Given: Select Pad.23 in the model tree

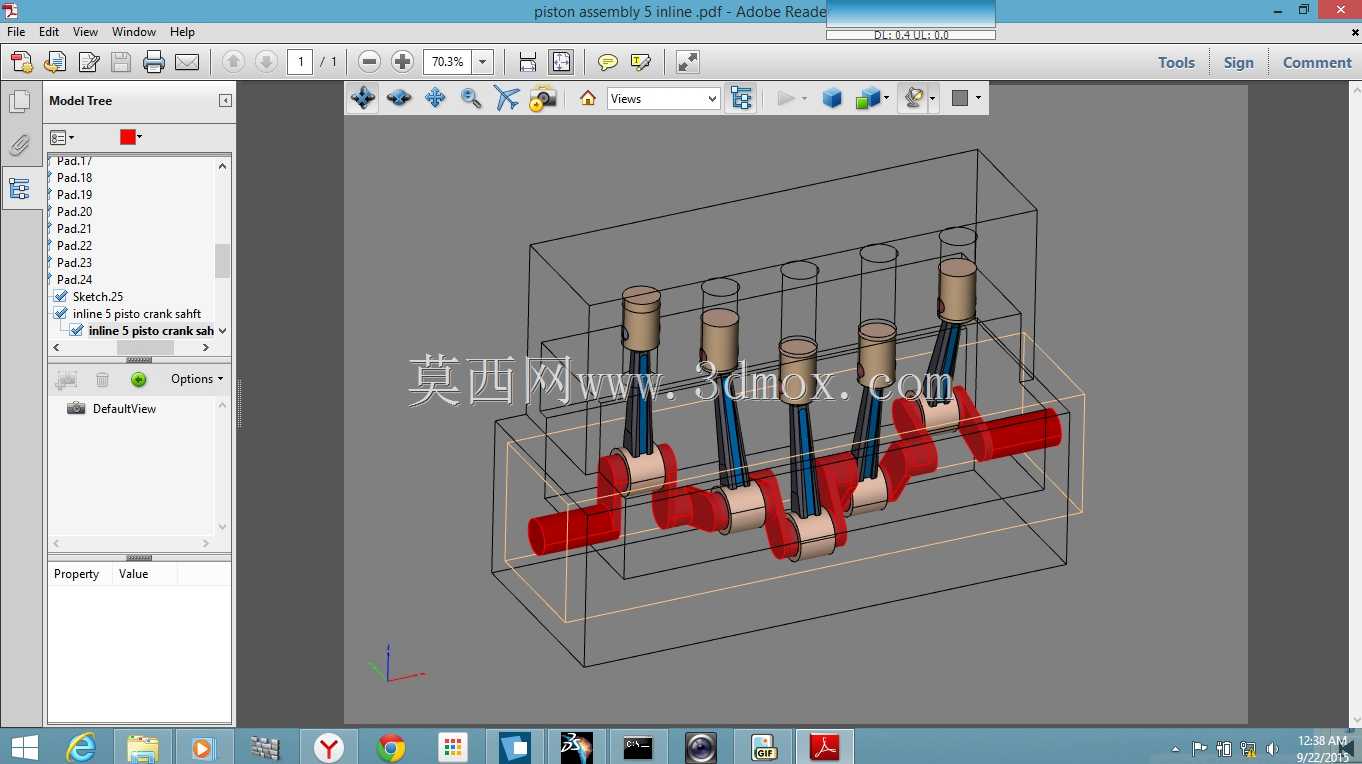Looking at the screenshot, I should coord(74,263).
